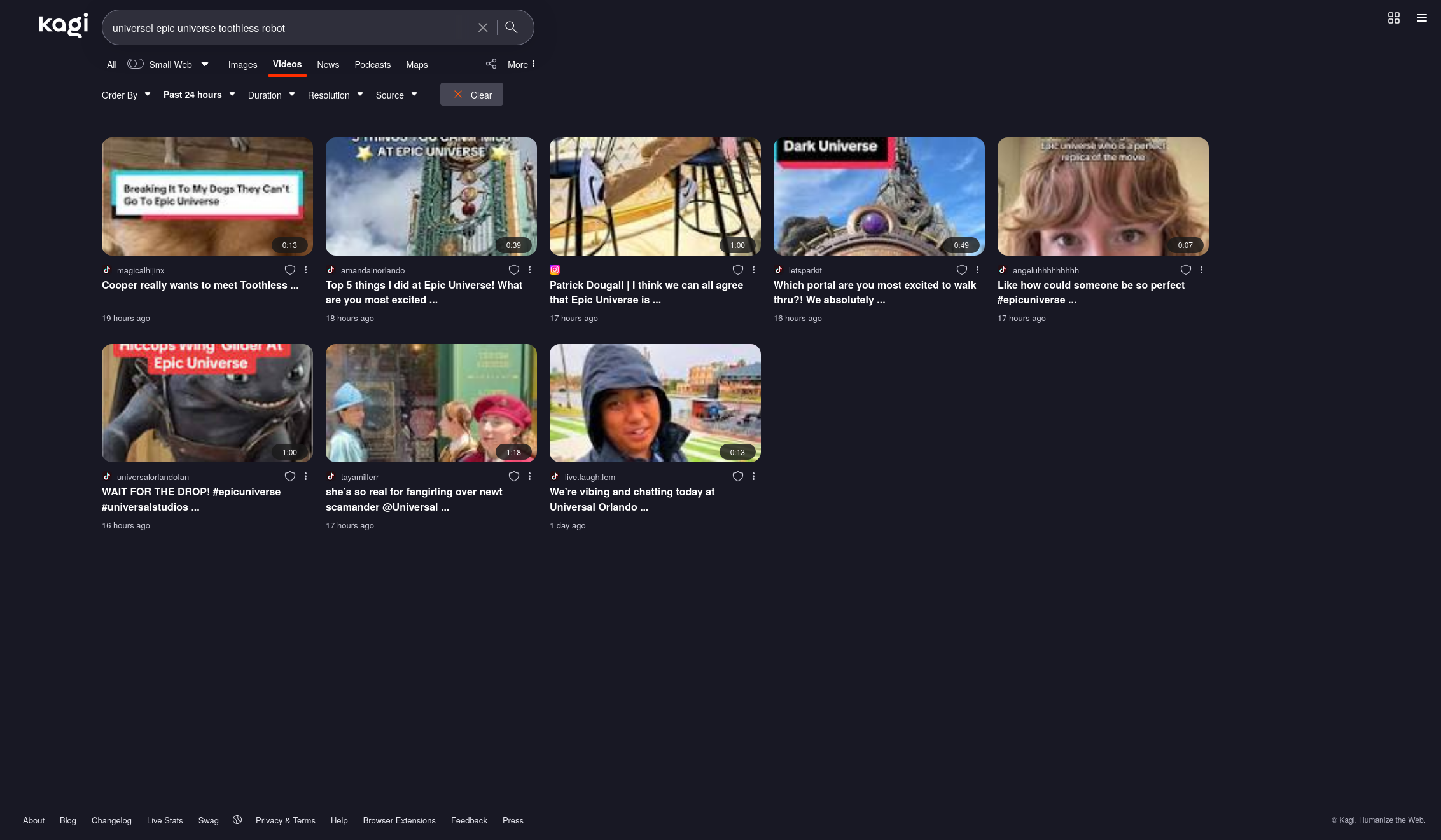This screenshot has width=1441, height=840.
Task: Click shield icon for tayamillerr video
Action: 514,476
